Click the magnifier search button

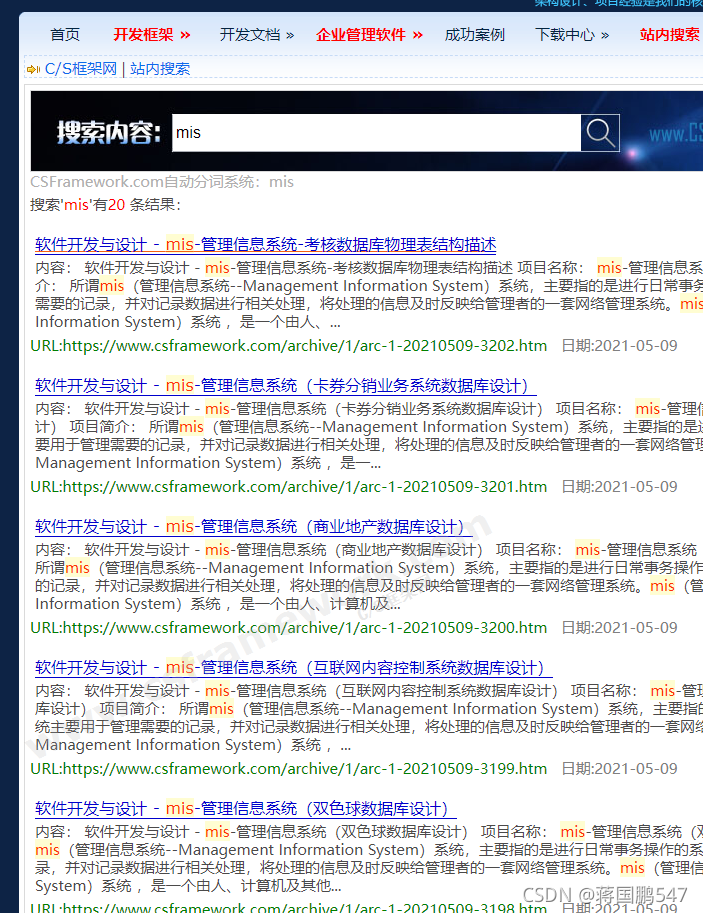[600, 133]
